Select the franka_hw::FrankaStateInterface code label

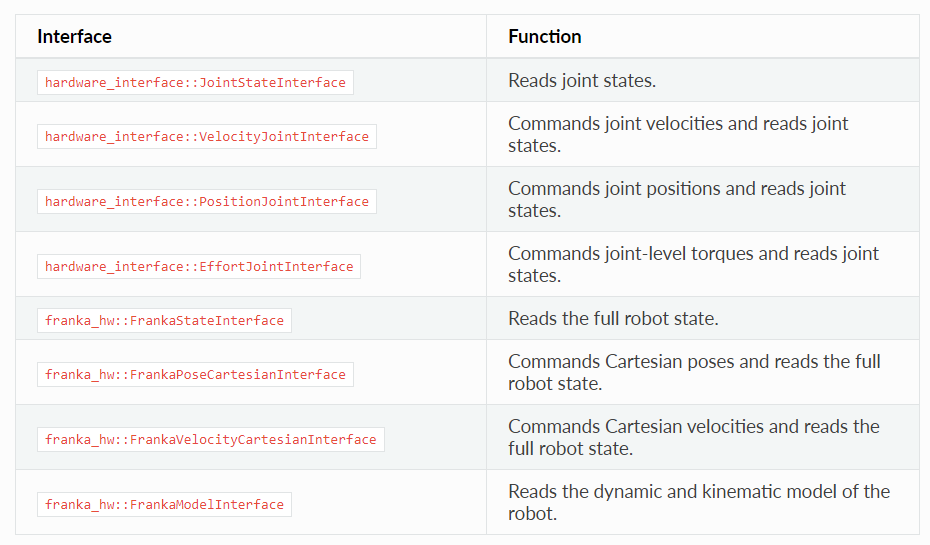(164, 320)
